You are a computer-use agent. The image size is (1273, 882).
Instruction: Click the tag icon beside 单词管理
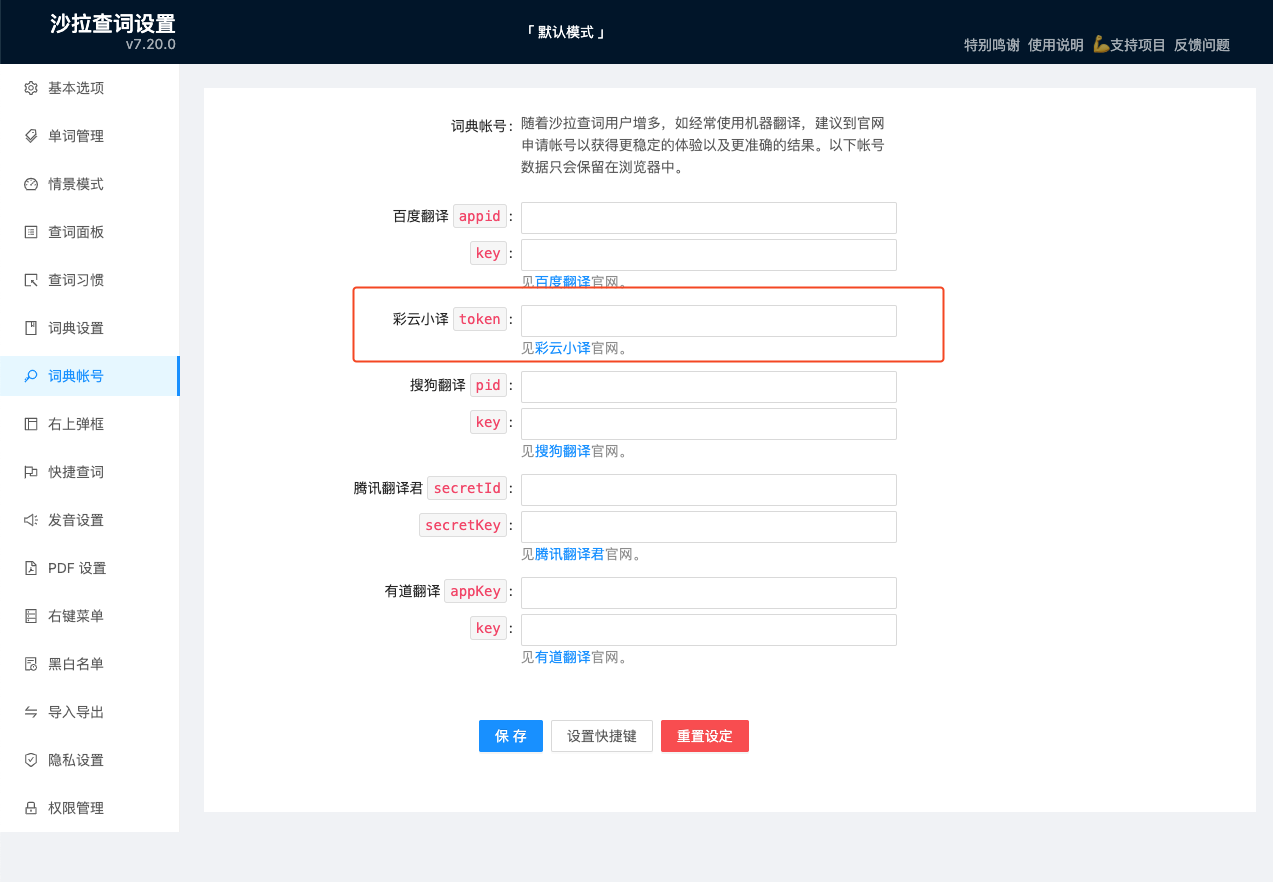31,136
